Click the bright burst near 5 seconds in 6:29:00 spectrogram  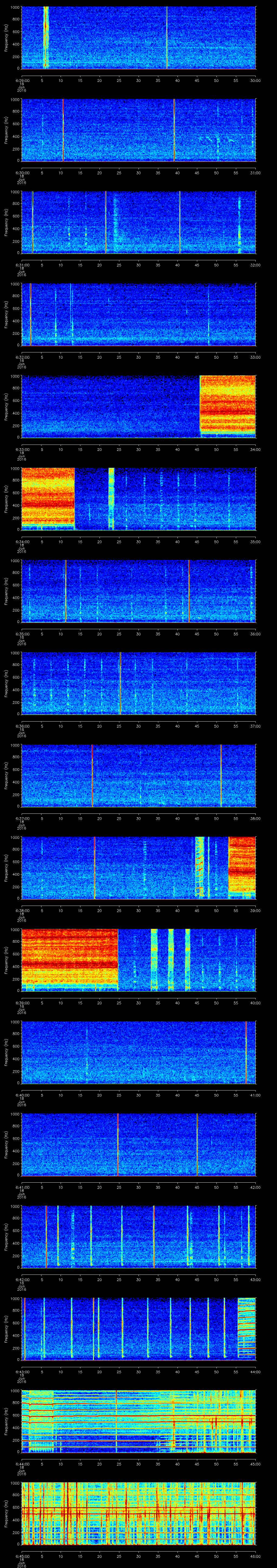(46, 38)
